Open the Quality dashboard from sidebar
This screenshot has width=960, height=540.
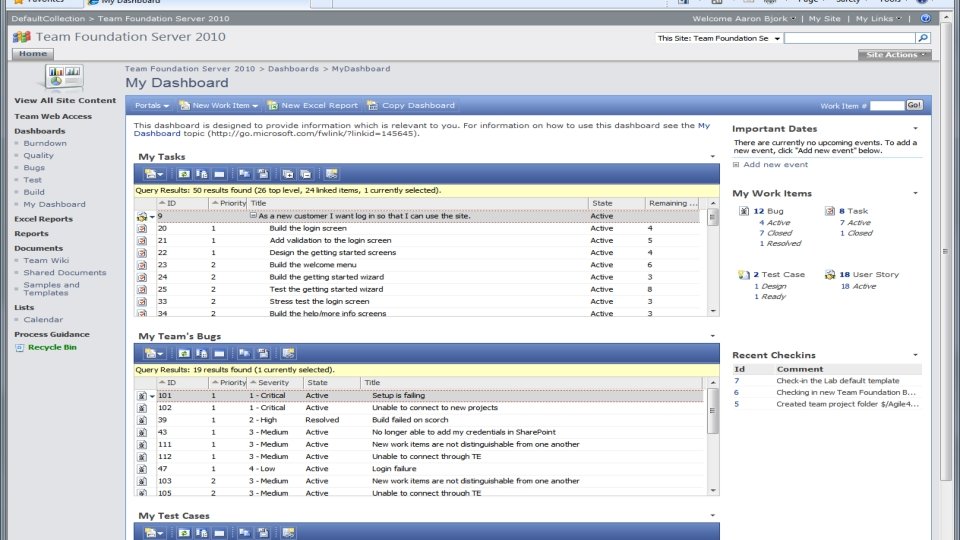39,156
